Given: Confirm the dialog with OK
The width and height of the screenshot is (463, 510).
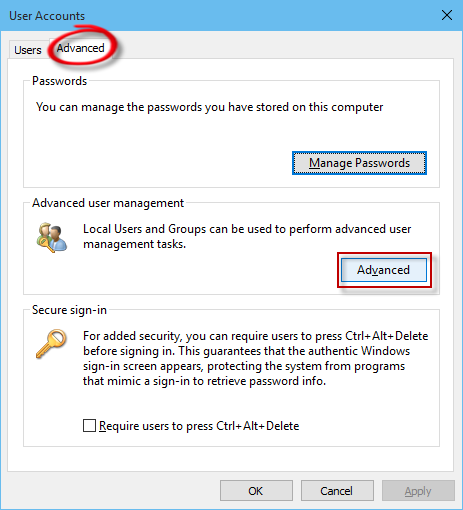Looking at the screenshot, I should click(x=256, y=491).
